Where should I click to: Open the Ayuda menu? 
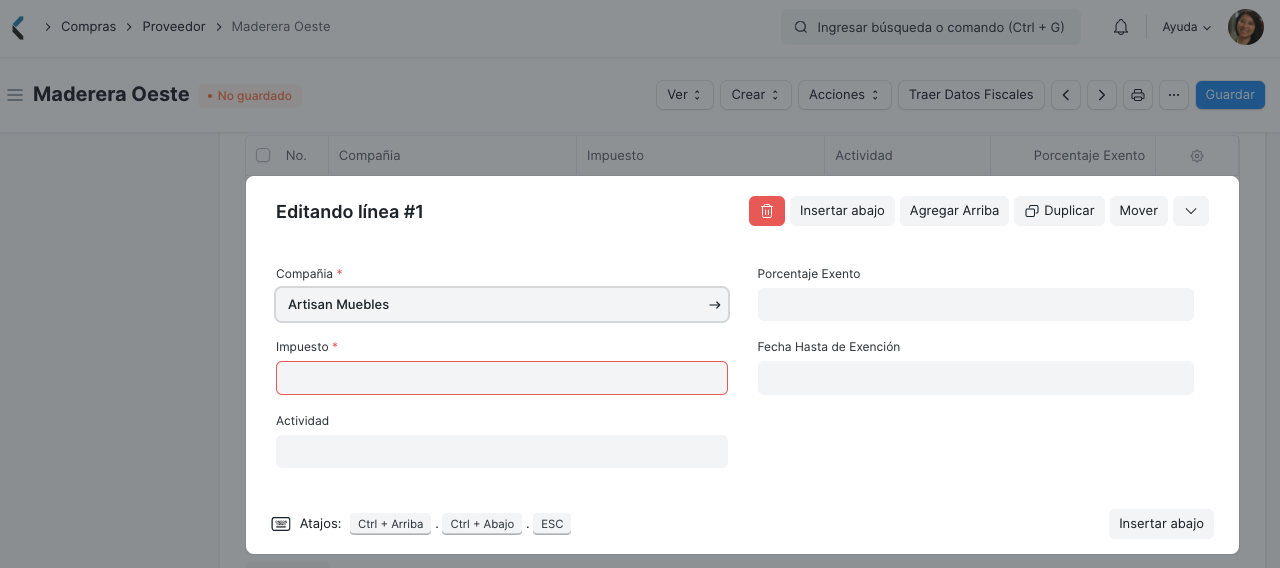point(1187,27)
